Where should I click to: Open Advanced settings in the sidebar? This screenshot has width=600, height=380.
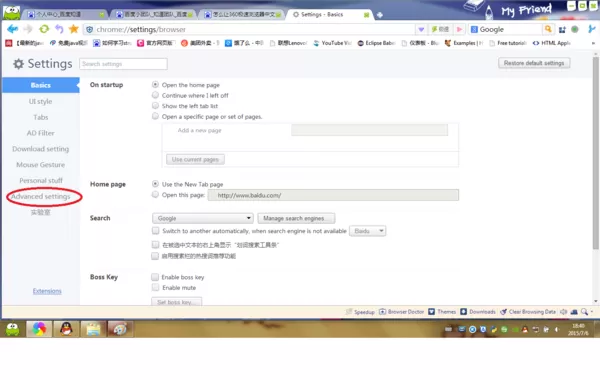41,196
